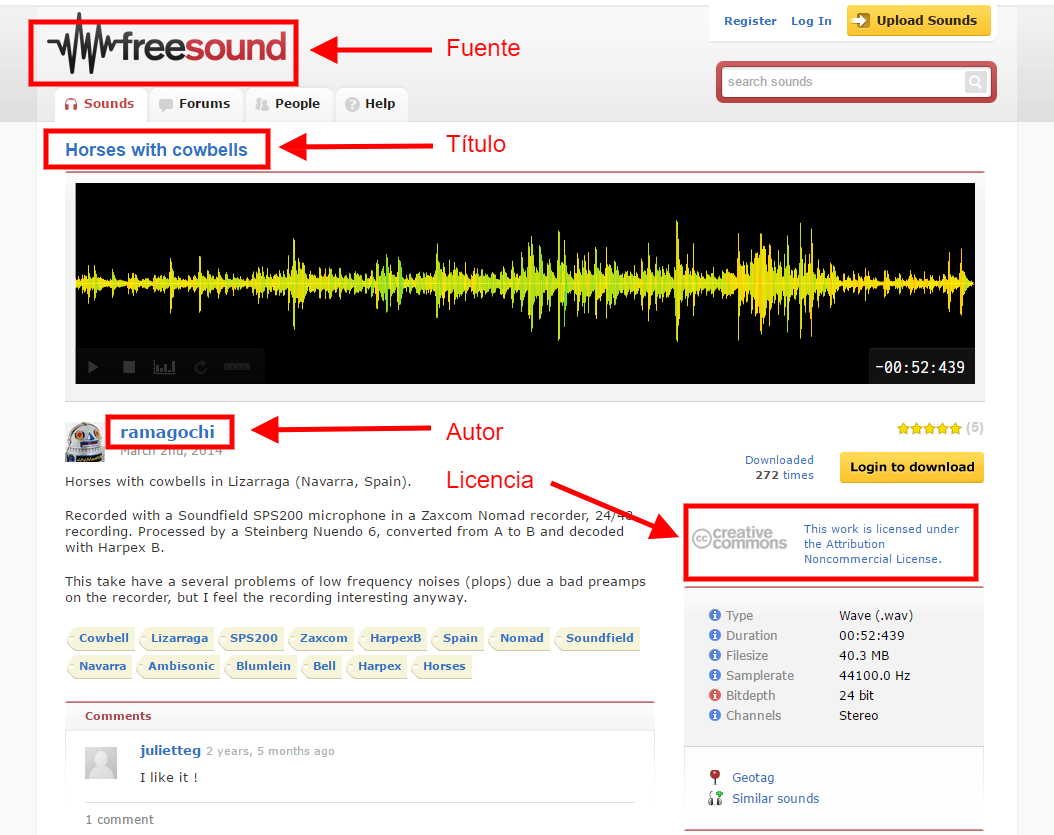Open the Sounds tab

click(x=99, y=104)
